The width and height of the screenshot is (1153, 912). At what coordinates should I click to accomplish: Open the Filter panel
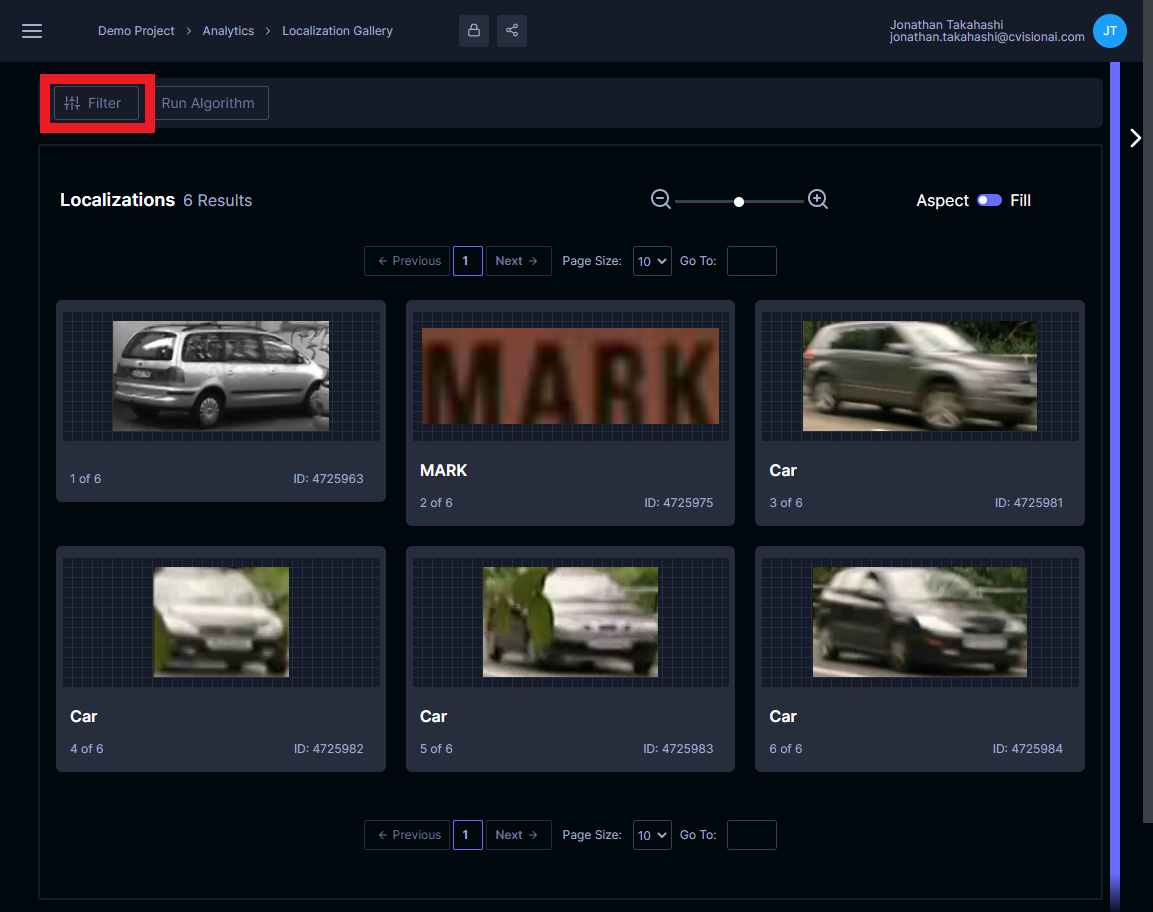(x=96, y=103)
